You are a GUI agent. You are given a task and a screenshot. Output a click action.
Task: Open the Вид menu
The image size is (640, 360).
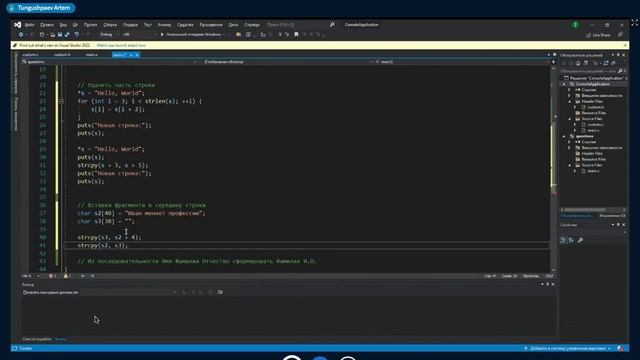click(x=63, y=25)
